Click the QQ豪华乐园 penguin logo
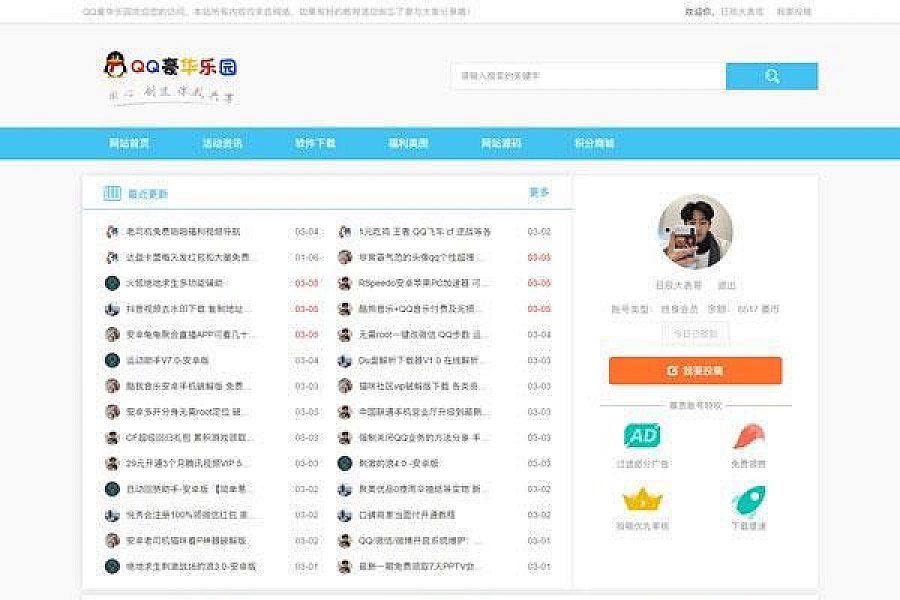 tap(171, 77)
